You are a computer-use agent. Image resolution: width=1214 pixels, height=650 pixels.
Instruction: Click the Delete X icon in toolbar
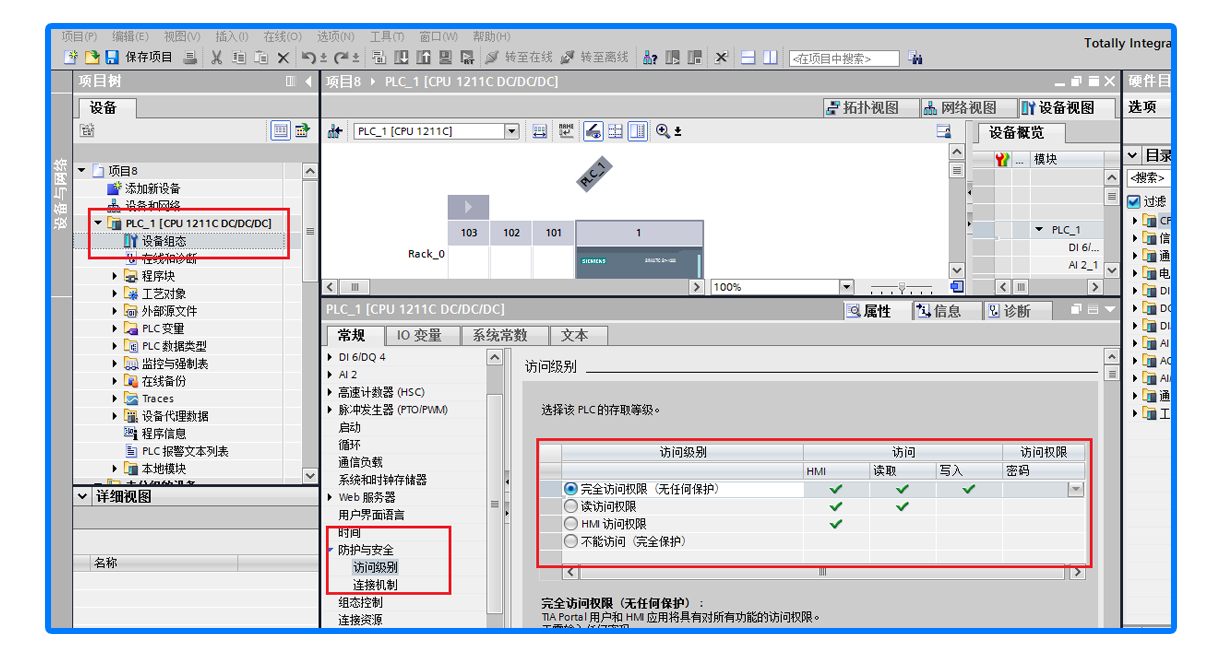tap(283, 57)
